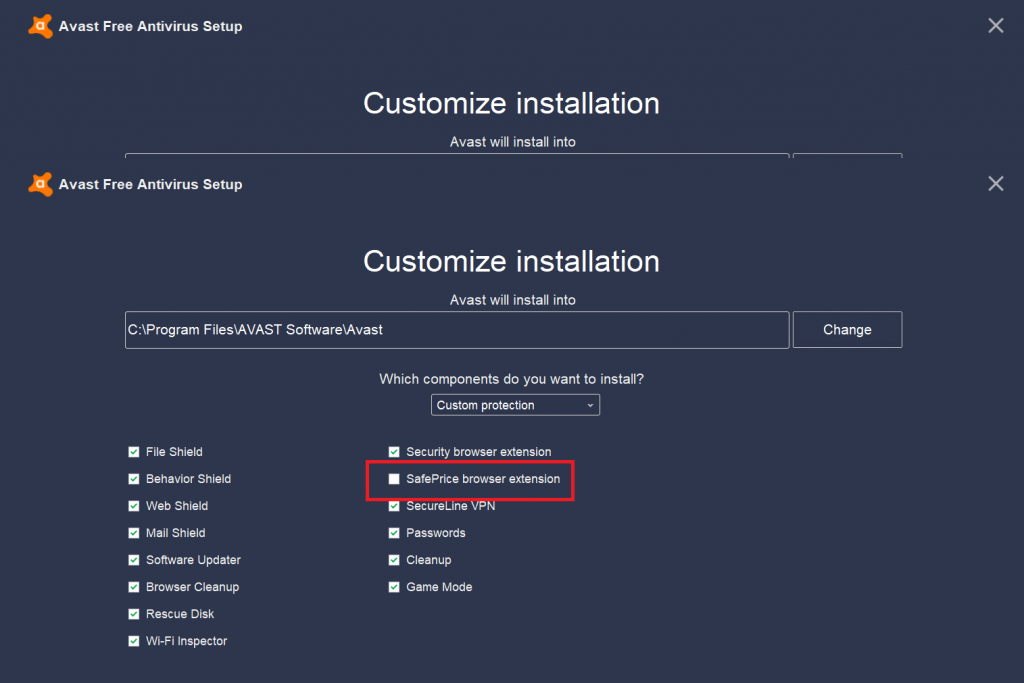The height and width of the screenshot is (683, 1024).
Task: Click the Avast logo in front window
Action: coord(40,184)
